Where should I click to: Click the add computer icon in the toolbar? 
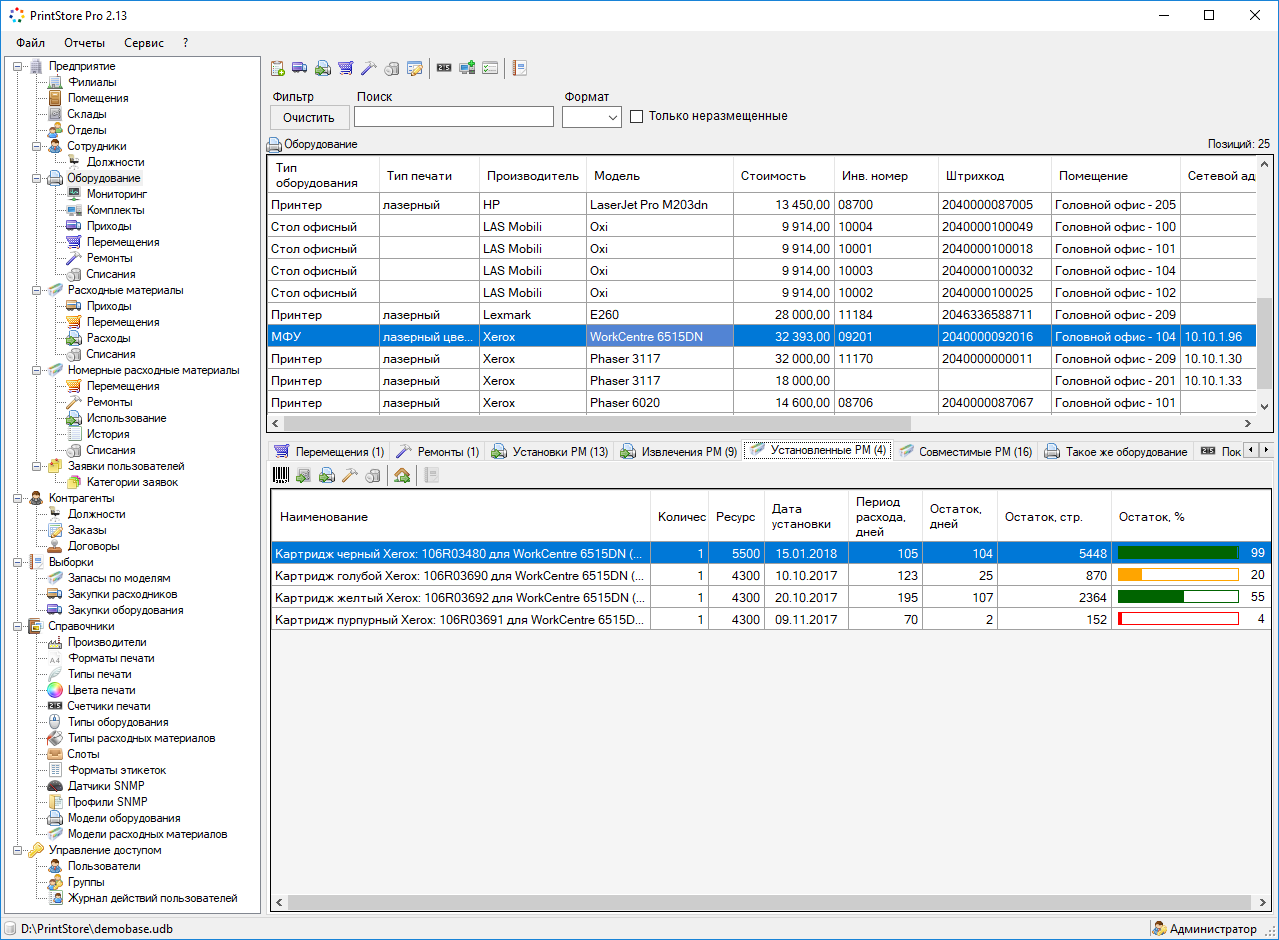467,68
